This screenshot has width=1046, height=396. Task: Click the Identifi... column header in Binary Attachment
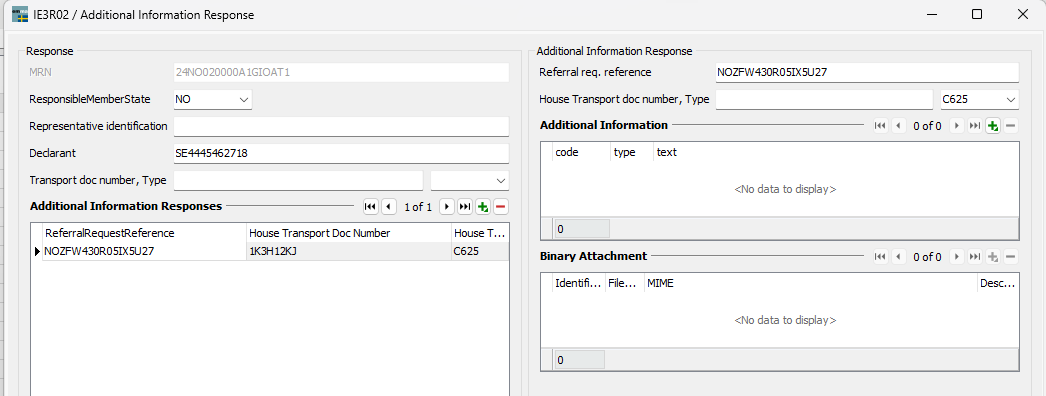tap(578, 283)
